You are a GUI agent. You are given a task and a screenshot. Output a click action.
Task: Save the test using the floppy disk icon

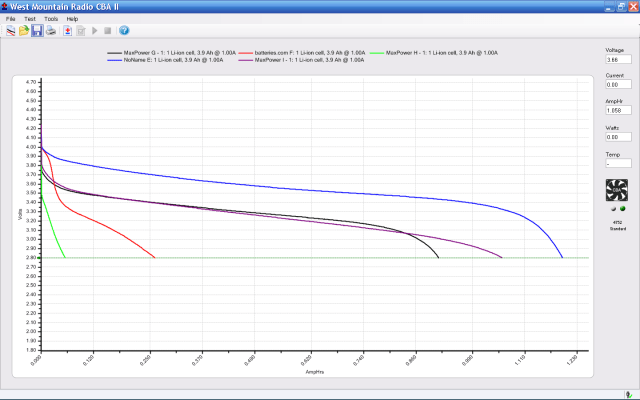click(37, 31)
